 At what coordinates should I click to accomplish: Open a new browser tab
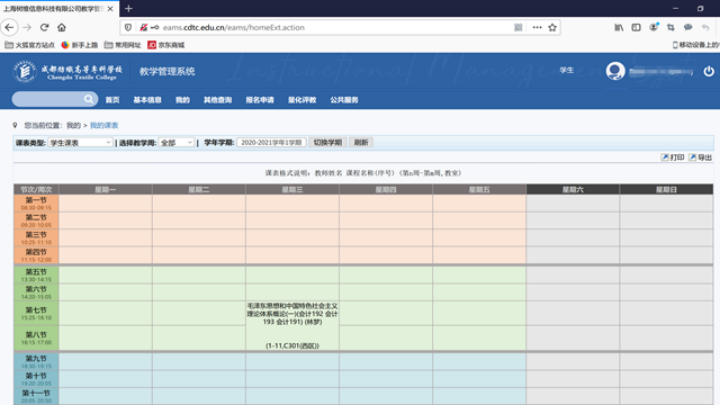(x=128, y=8)
